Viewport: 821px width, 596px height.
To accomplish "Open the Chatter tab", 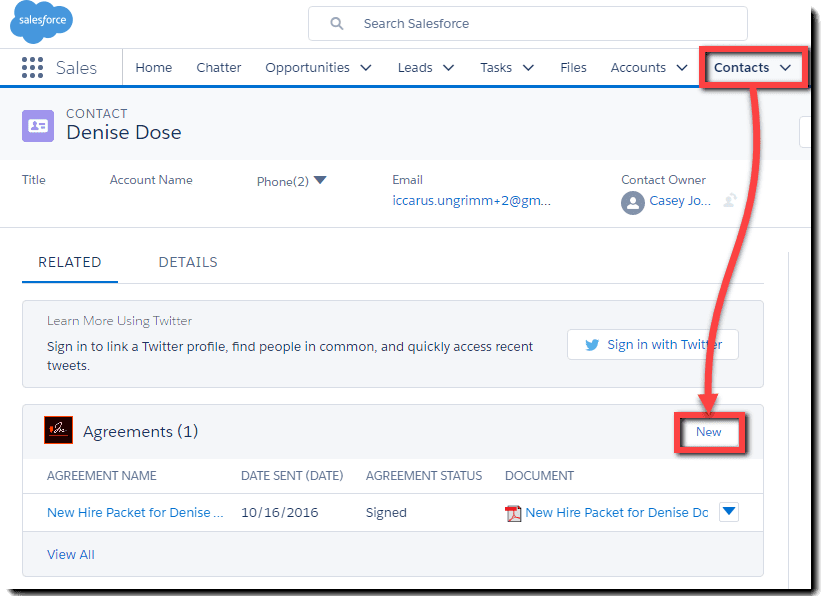I will (x=219, y=68).
